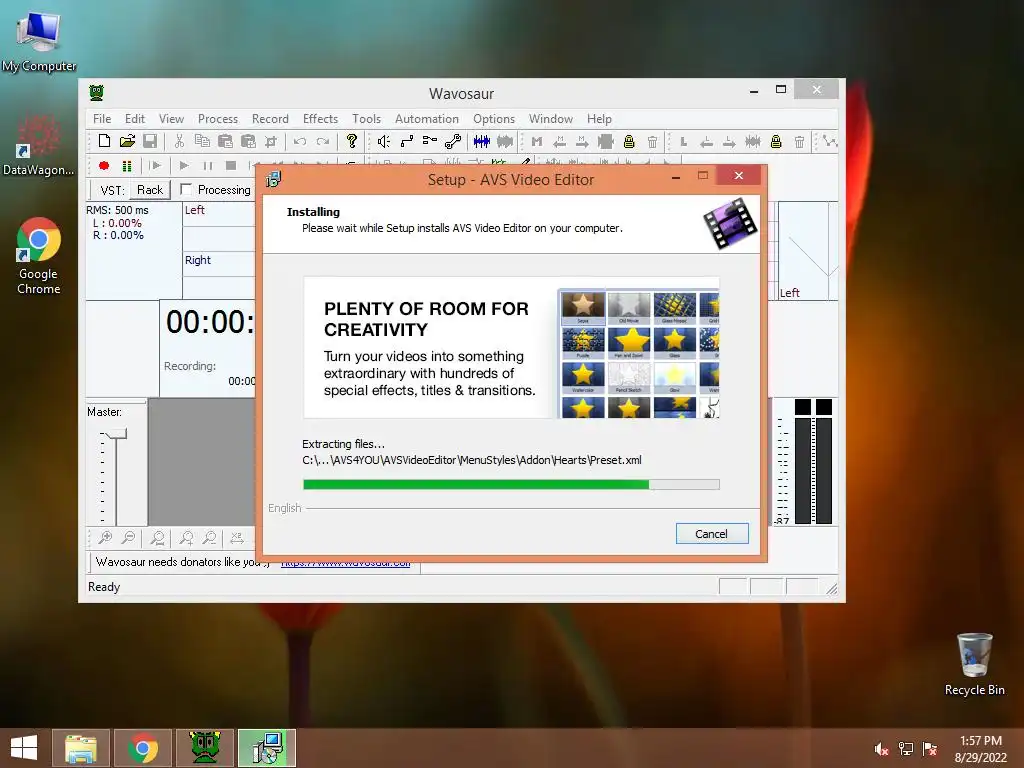The width and height of the screenshot is (1024, 768).
Task: Click the Rack button next to VST
Action: pos(150,190)
